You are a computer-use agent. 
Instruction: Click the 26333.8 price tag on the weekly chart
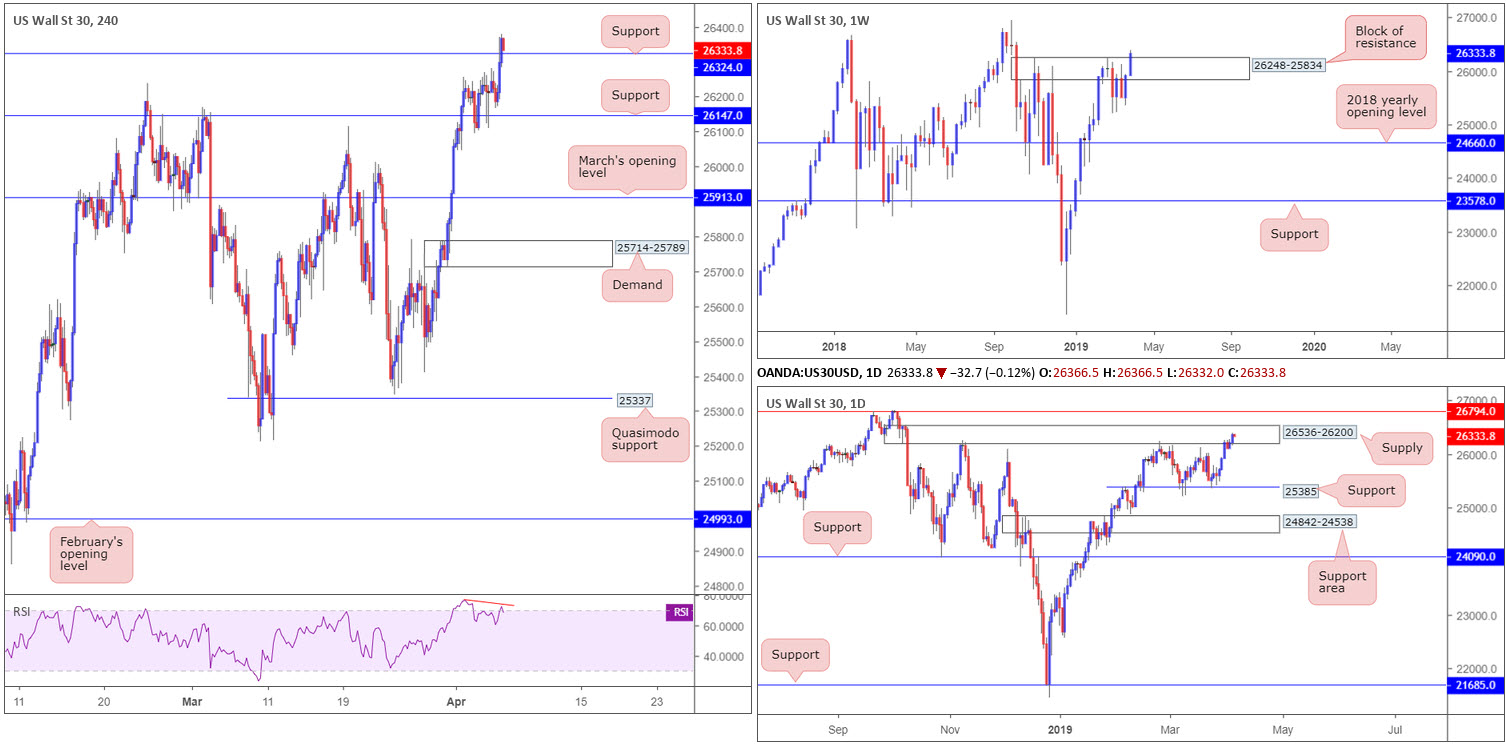click(1477, 55)
